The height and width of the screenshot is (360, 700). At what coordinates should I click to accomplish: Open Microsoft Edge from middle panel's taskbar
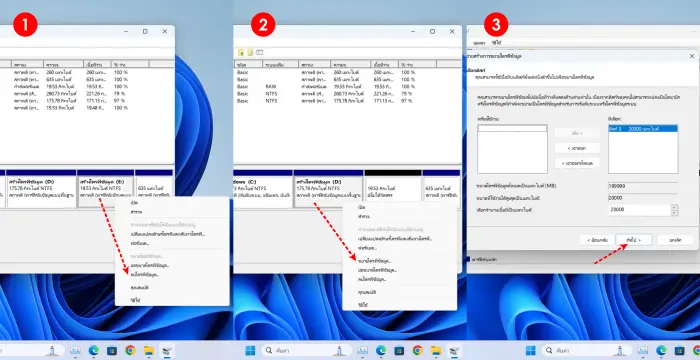tap(381, 351)
